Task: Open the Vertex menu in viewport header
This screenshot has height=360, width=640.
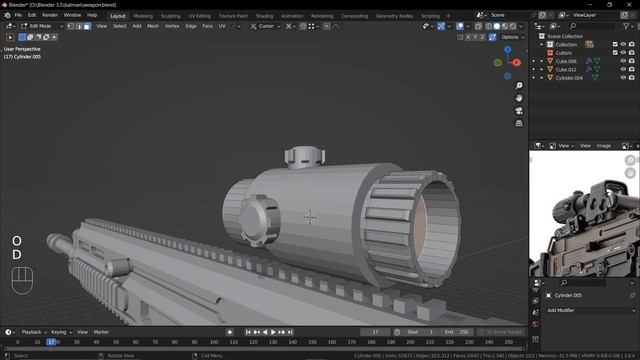Action: [x=172, y=26]
